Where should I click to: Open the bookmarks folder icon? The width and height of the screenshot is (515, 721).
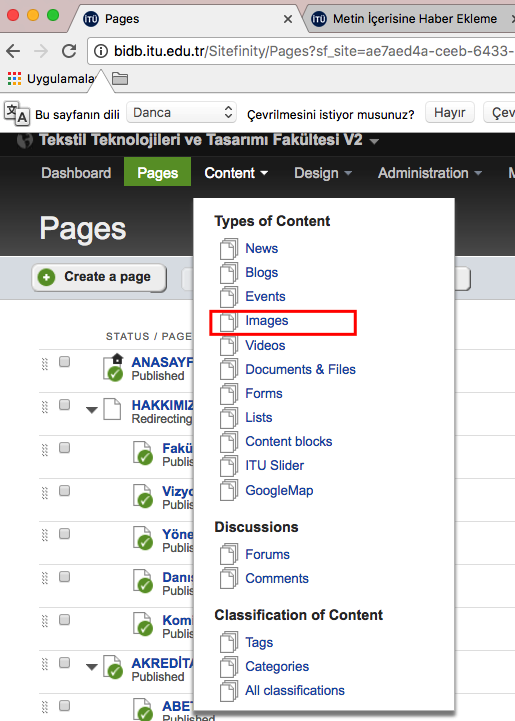(120, 79)
